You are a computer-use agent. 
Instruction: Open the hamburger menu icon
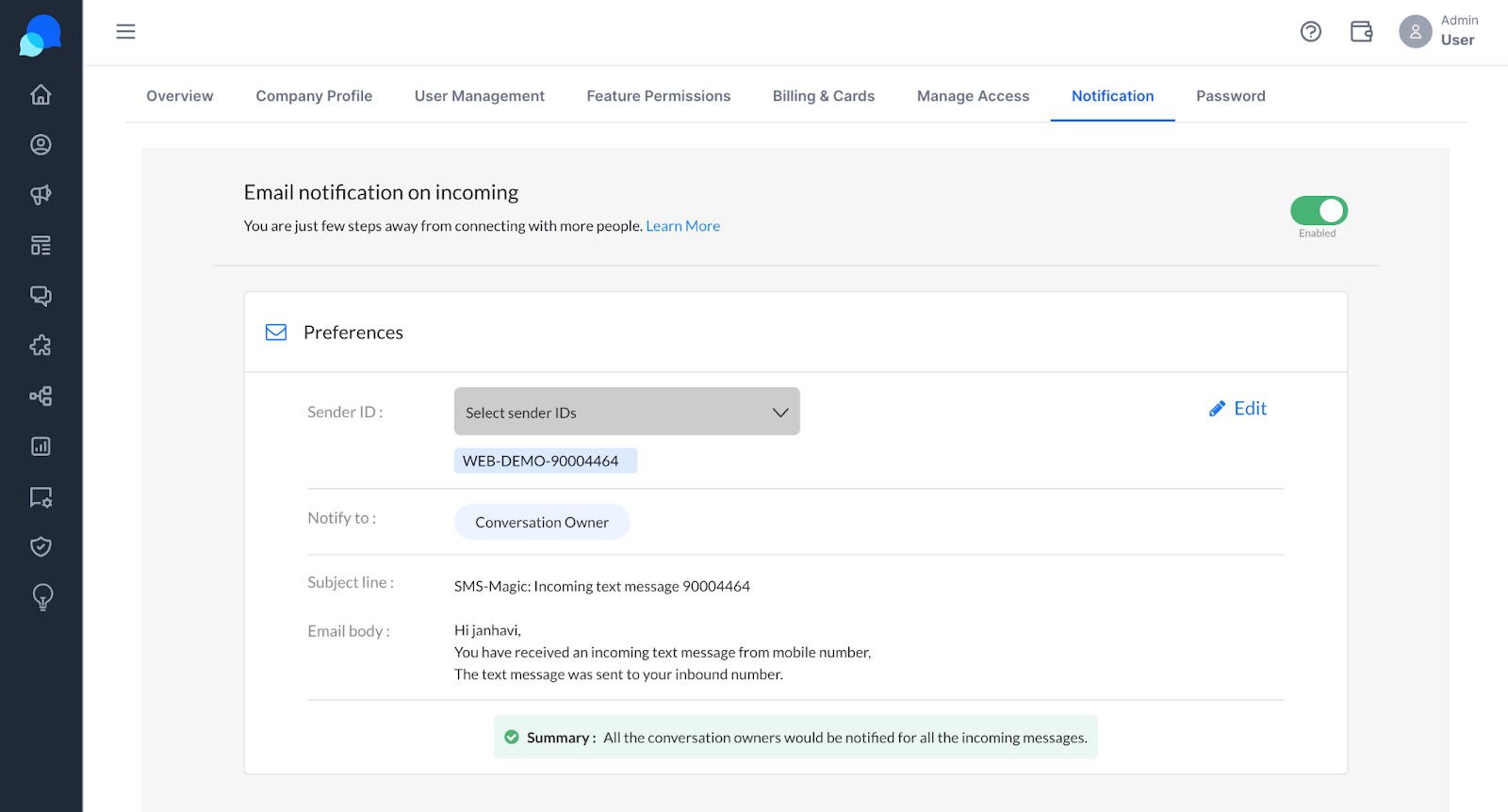point(125,32)
